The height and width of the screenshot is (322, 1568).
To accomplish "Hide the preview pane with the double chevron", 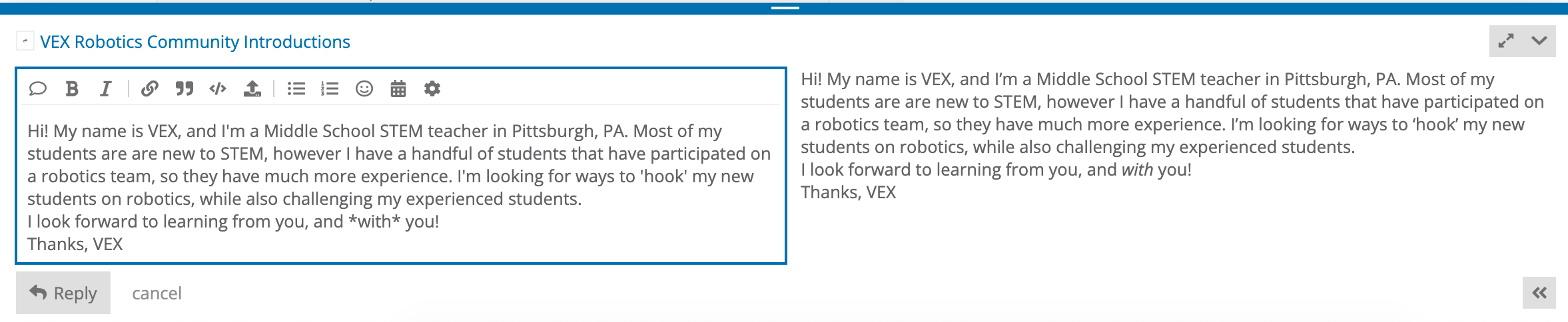I will pyautogui.click(x=1539, y=293).
